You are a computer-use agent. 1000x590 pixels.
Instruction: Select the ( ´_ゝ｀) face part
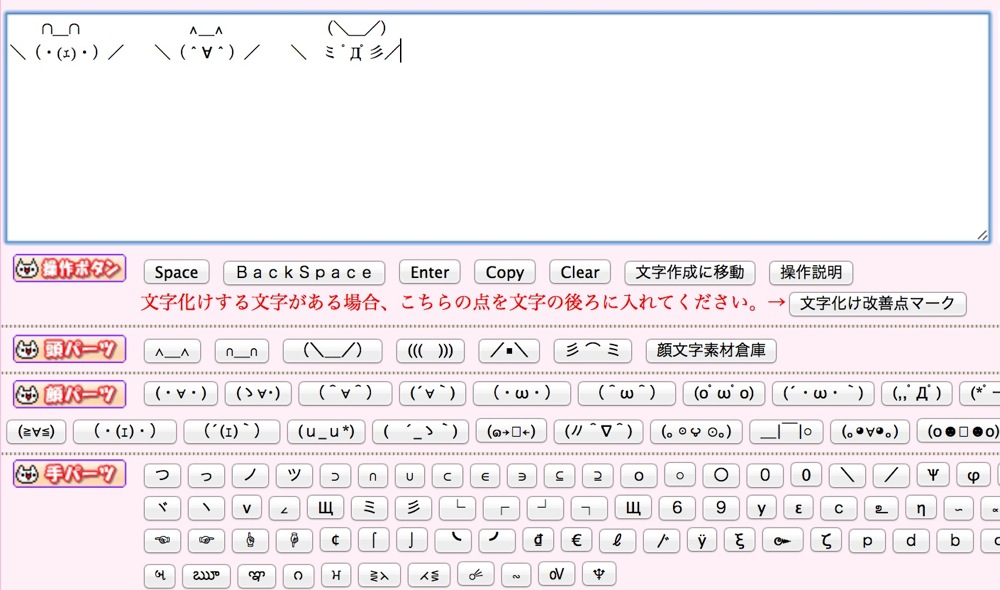click(x=420, y=432)
